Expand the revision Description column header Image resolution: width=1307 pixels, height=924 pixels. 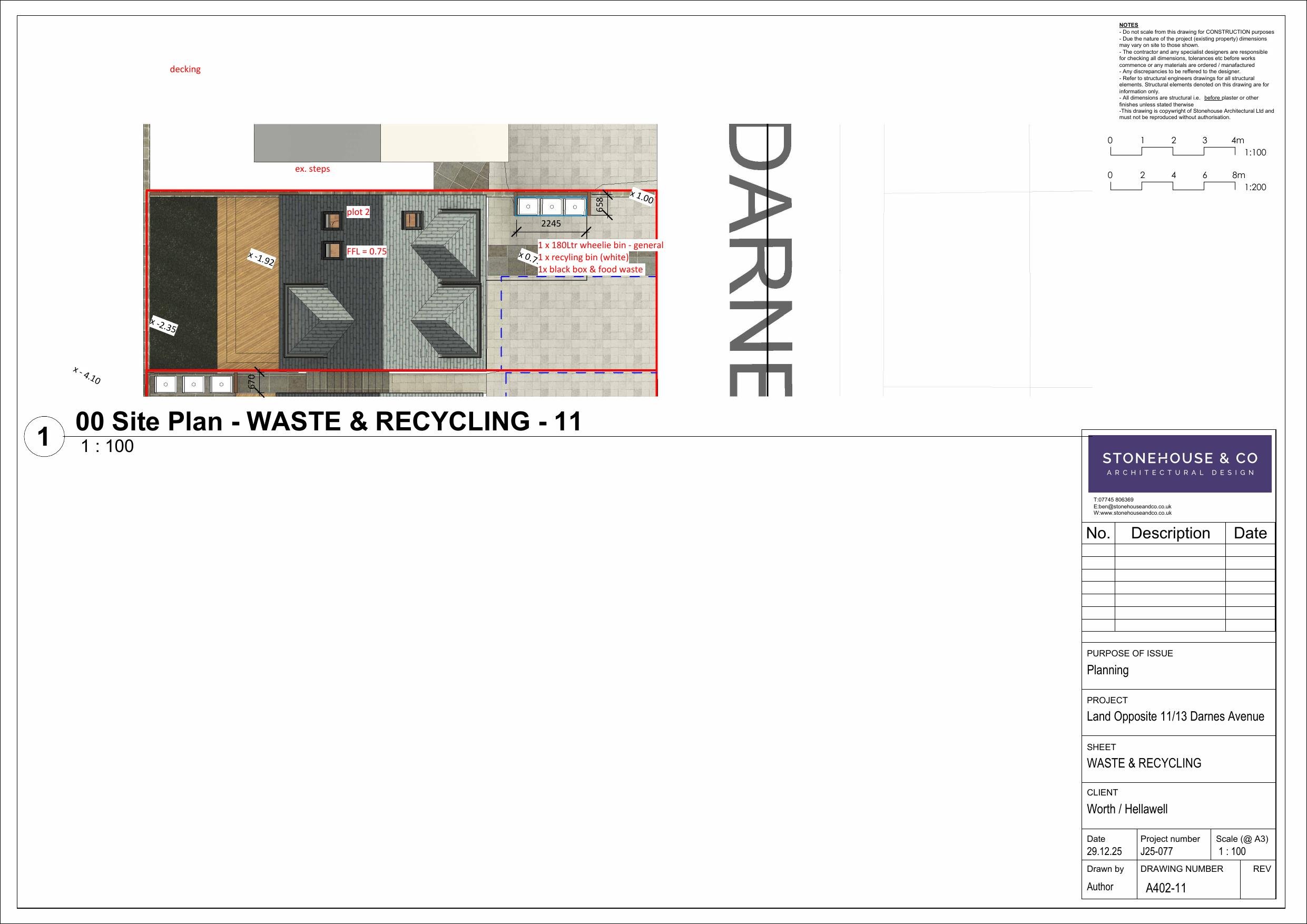pos(1171,533)
